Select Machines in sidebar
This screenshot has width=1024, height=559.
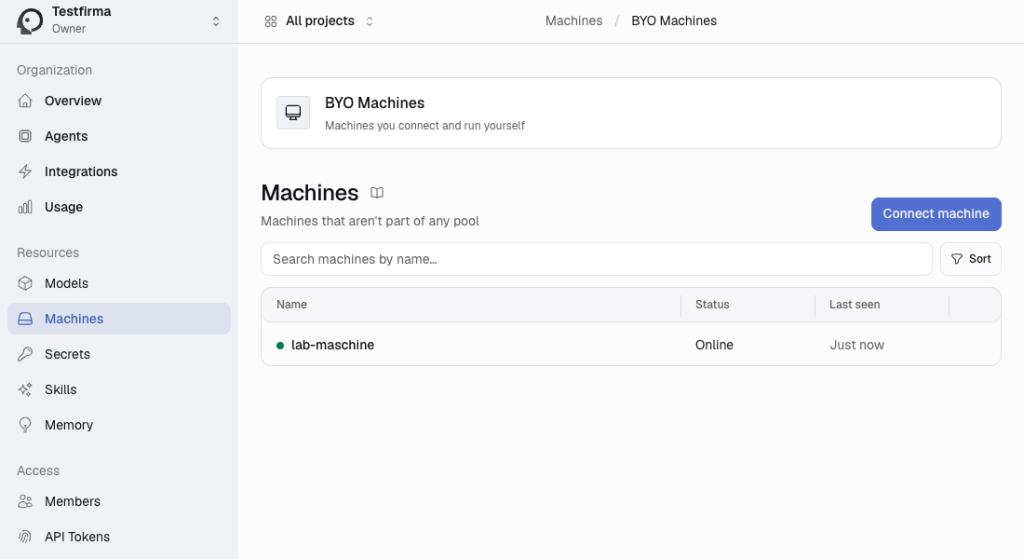(119, 319)
